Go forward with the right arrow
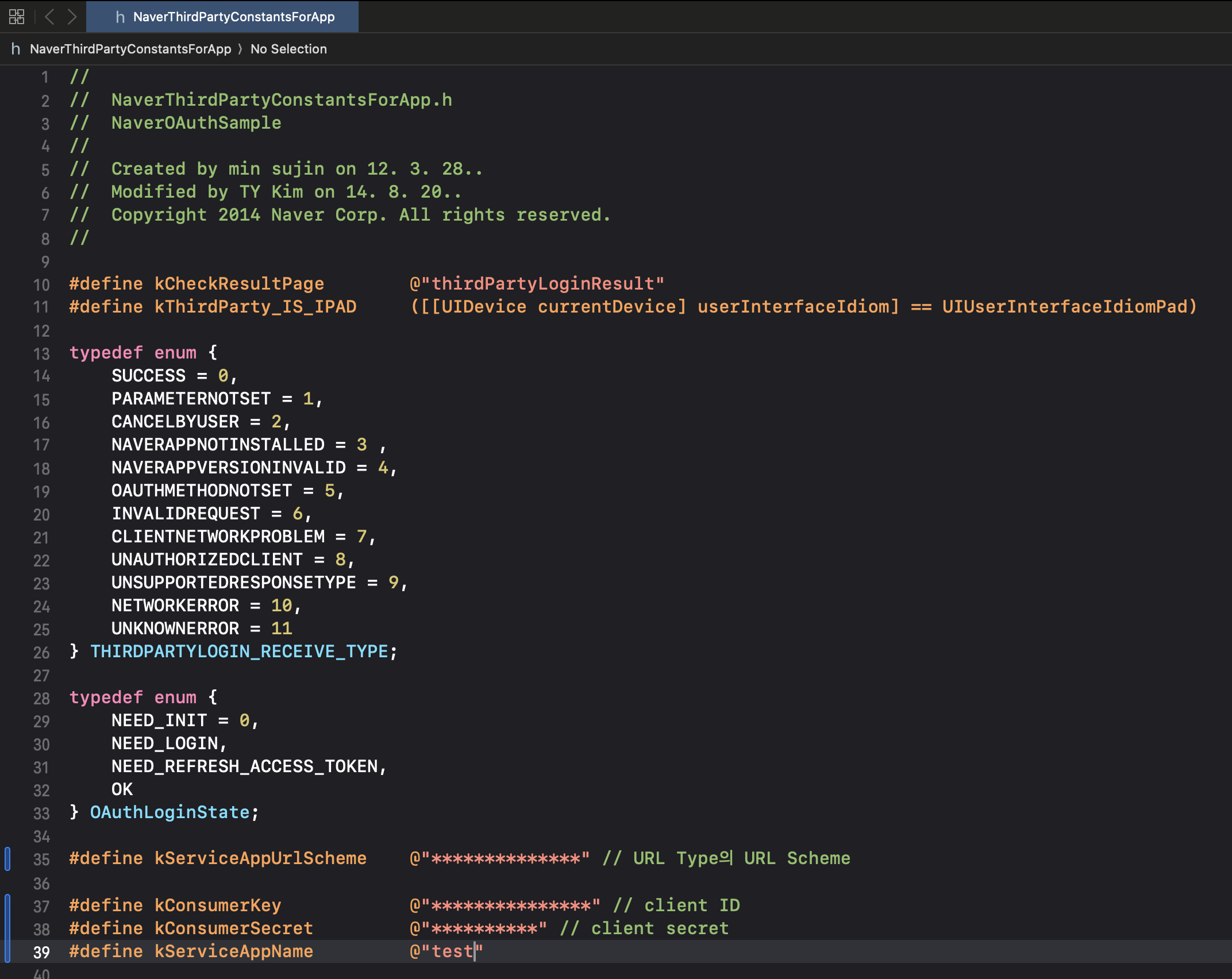 point(72,17)
